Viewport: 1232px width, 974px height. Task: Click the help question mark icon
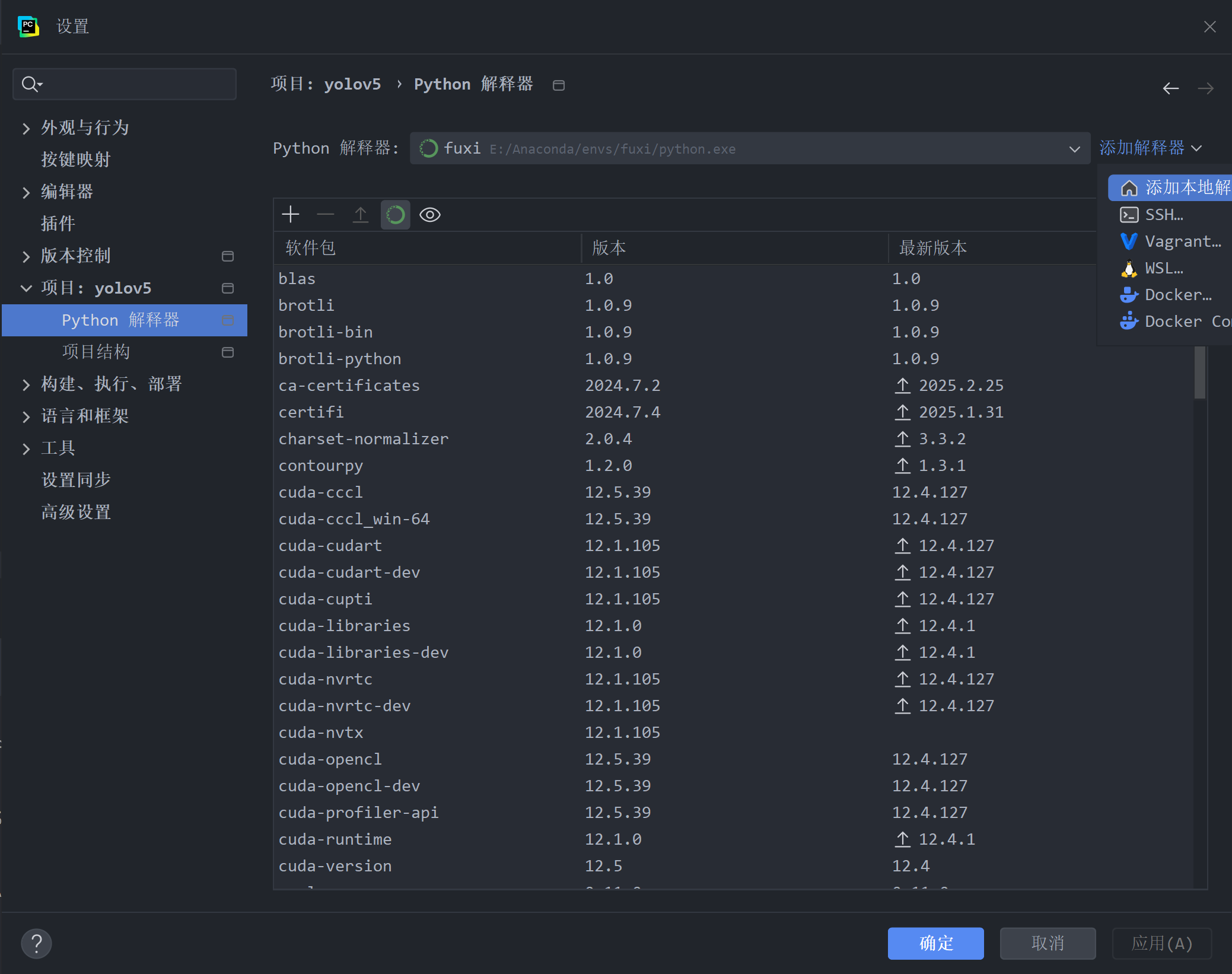click(36, 943)
